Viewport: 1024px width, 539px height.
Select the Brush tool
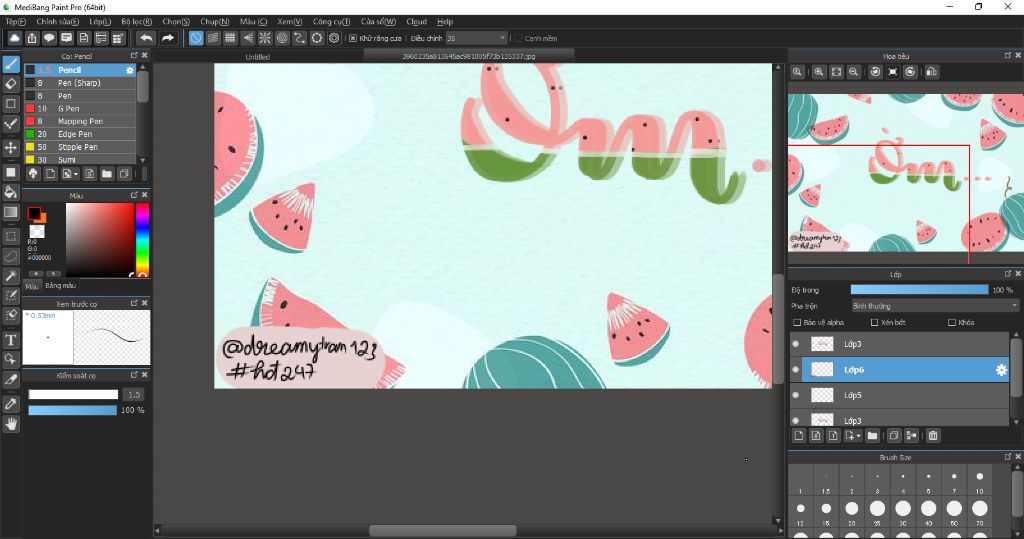10,63
